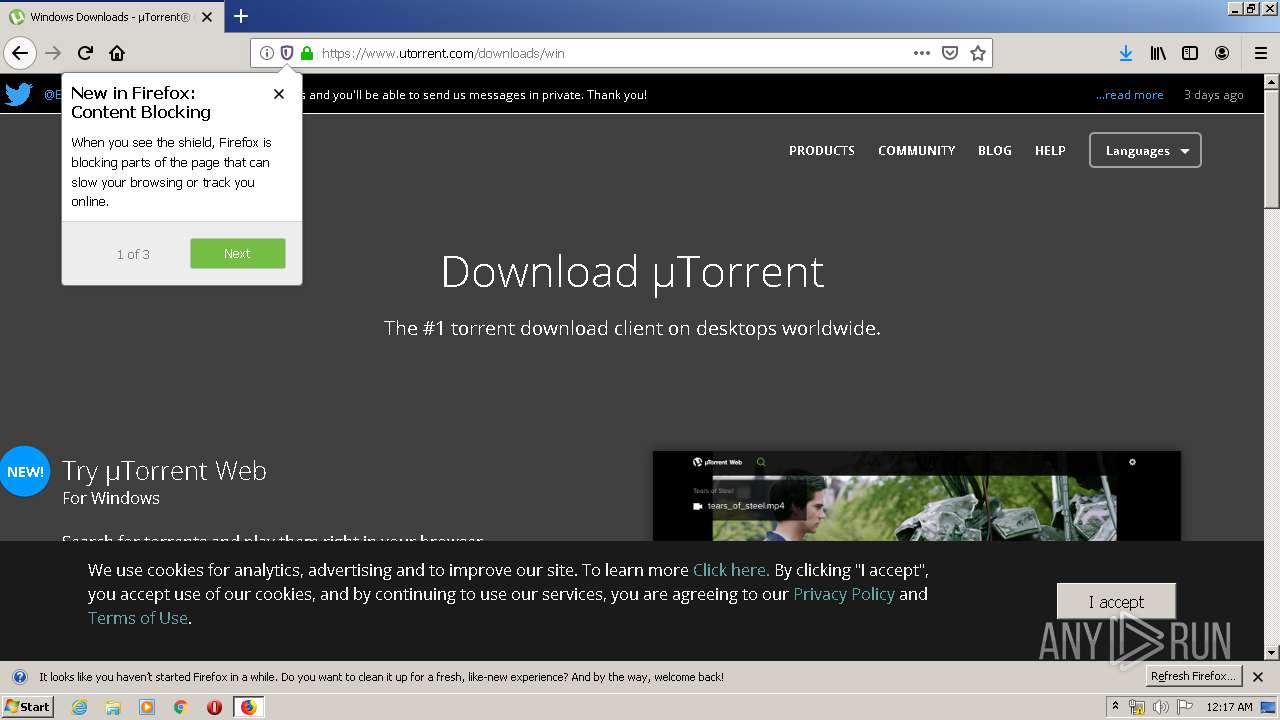Save page to Pocket icon
The height and width of the screenshot is (720, 1280).
[950, 53]
